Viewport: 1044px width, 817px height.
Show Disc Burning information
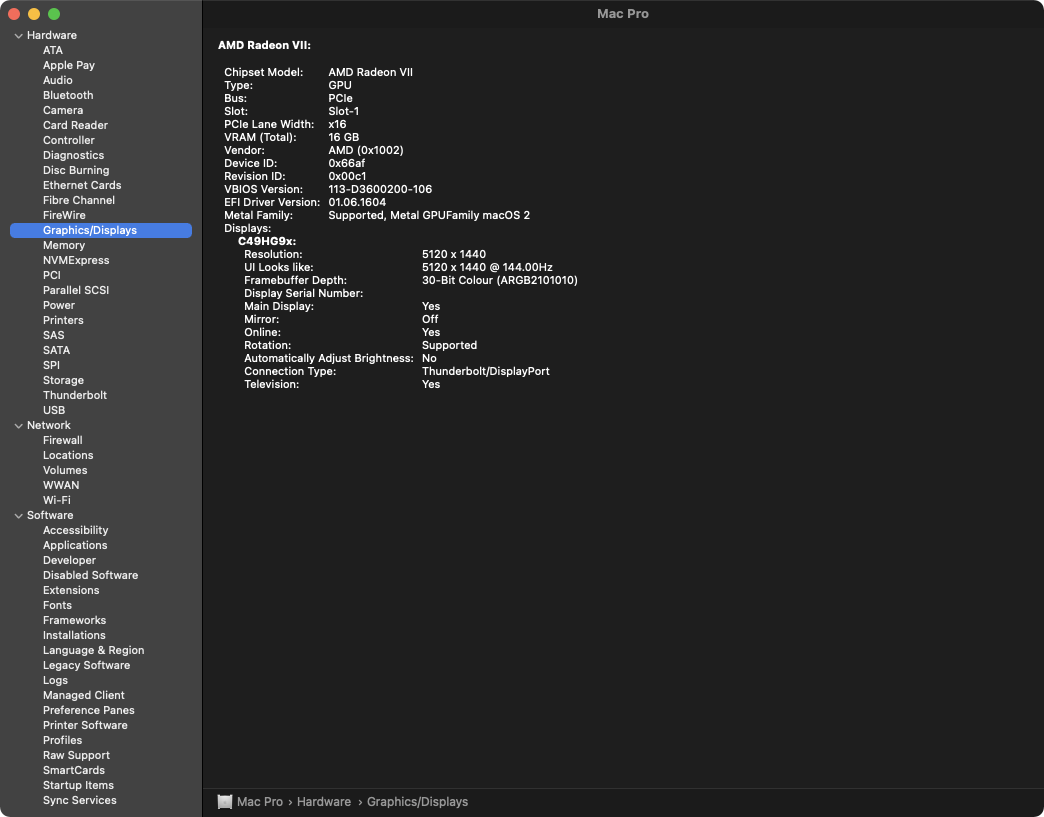pyautogui.click(x=76, y=170)
